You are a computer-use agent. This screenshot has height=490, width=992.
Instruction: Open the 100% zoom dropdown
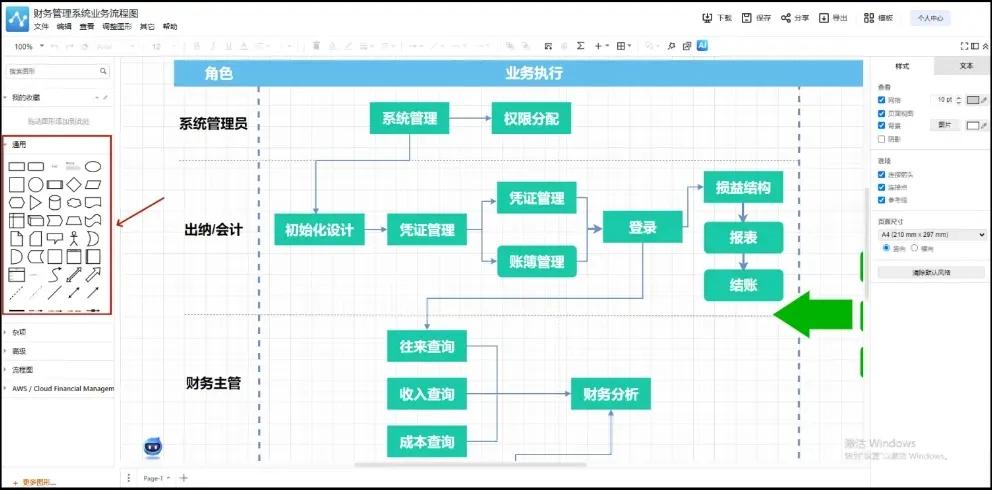[x=29, y=46]
